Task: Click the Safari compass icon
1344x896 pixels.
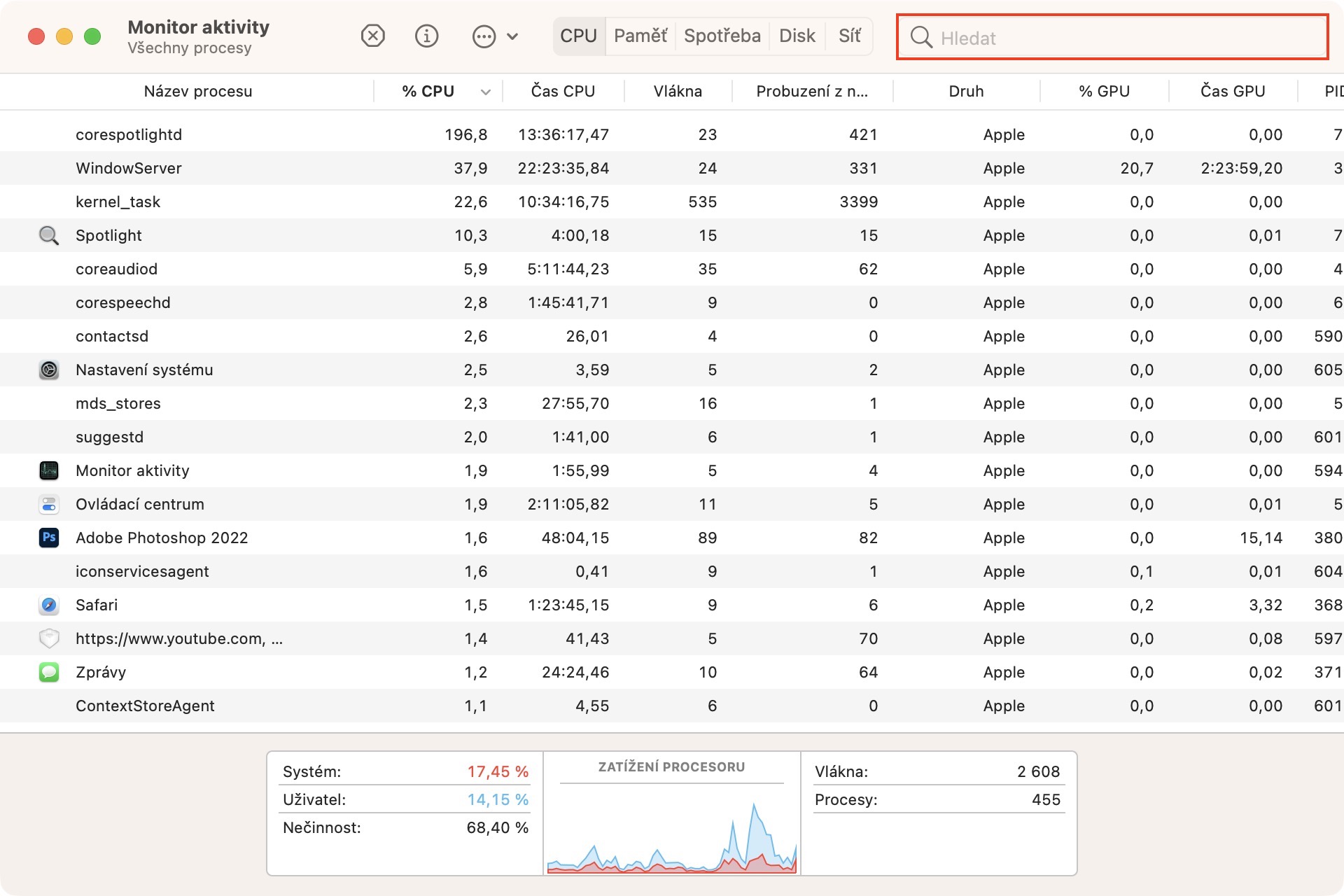Action: 48,605
